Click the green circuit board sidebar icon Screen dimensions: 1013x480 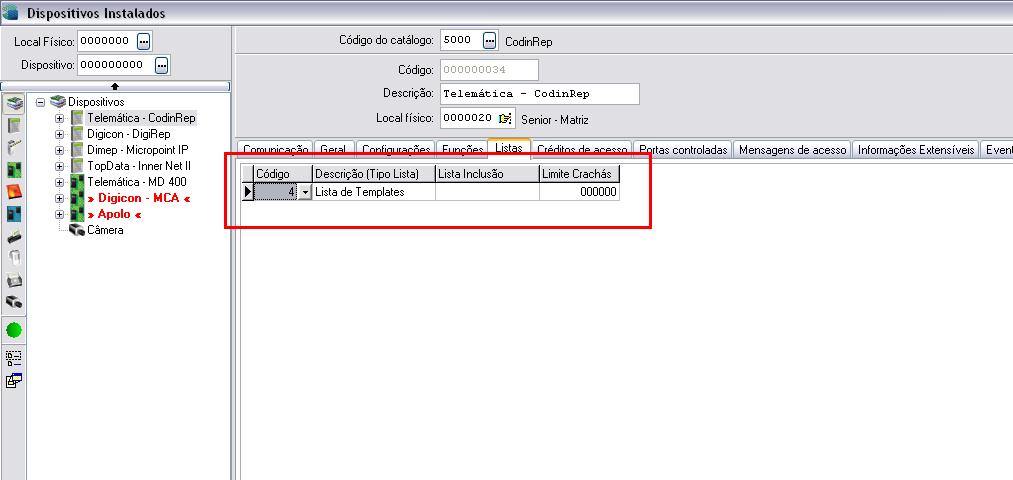(x=14, y=168)
